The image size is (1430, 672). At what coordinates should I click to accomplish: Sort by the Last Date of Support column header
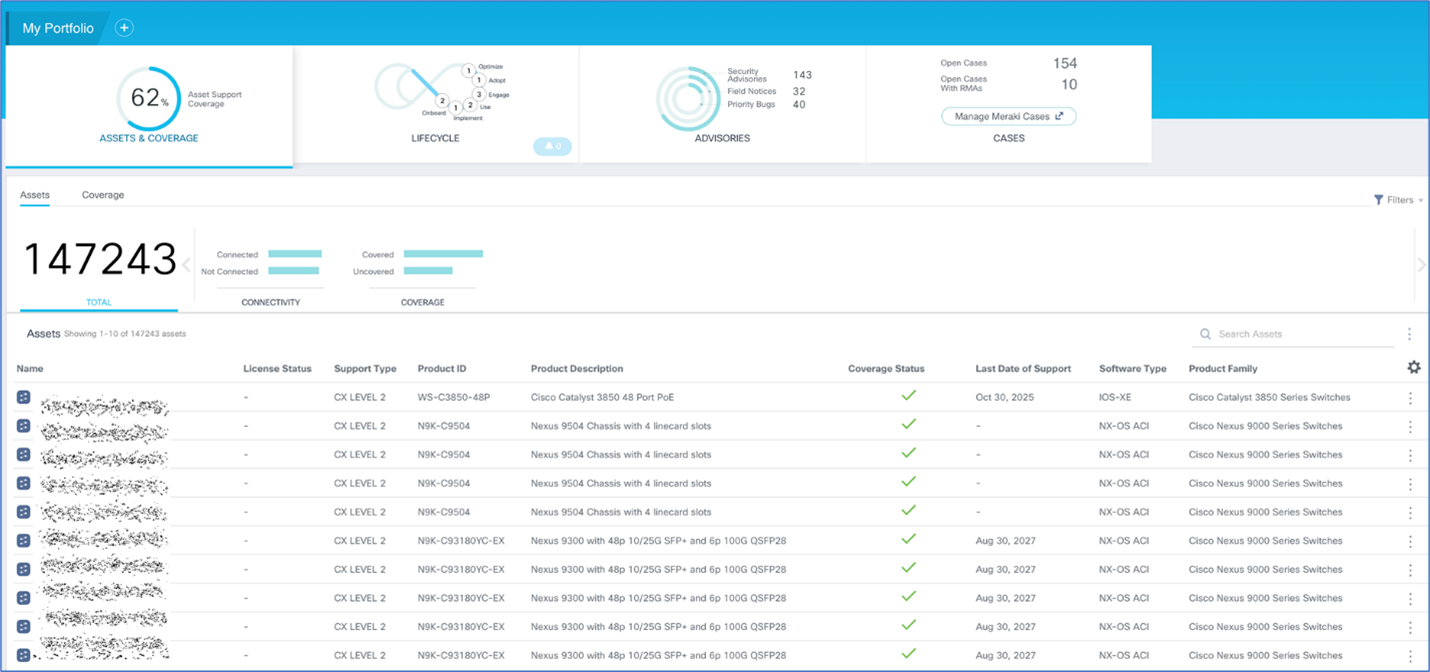(x=1022, y=369)
